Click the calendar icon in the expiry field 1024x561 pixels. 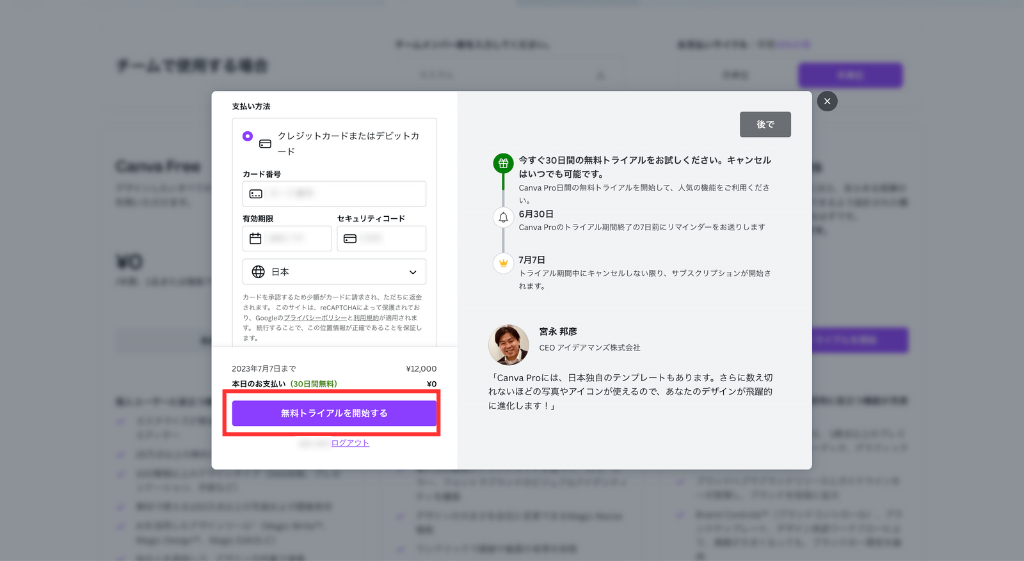click(x=255, y=238)
